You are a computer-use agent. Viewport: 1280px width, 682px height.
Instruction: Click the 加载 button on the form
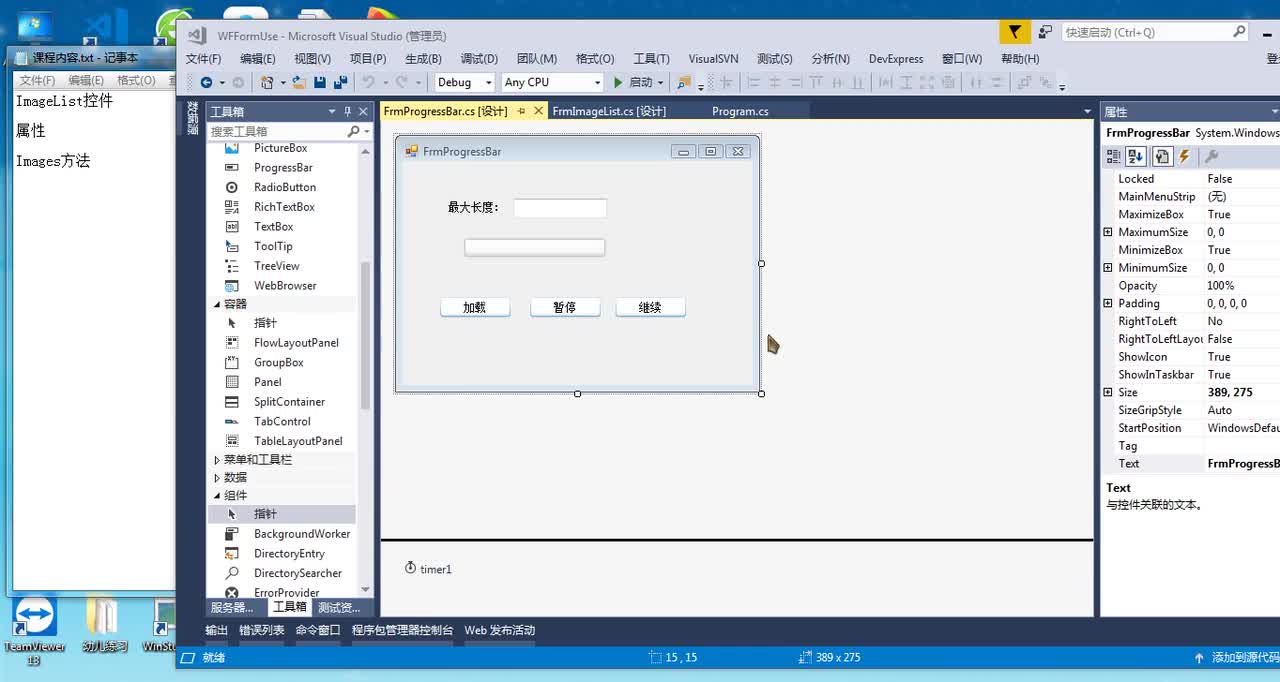(475, 307)
